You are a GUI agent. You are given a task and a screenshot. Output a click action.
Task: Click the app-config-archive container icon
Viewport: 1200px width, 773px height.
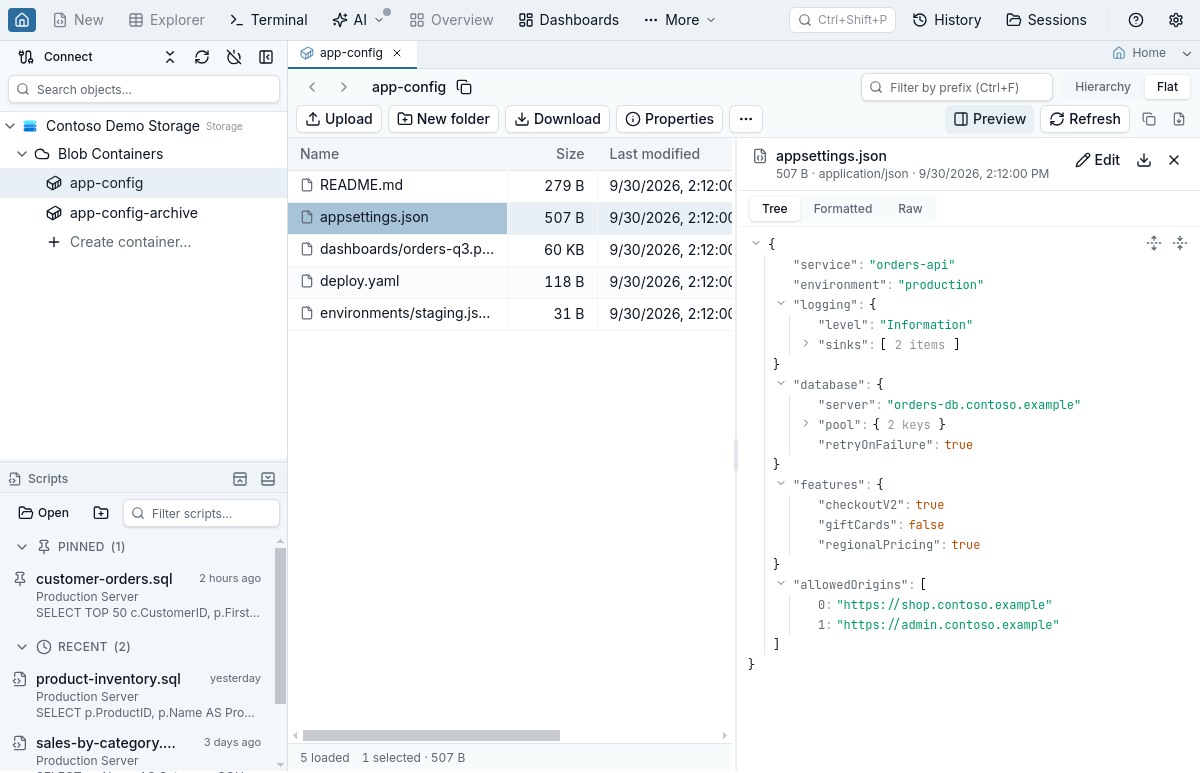click(54, 213)
